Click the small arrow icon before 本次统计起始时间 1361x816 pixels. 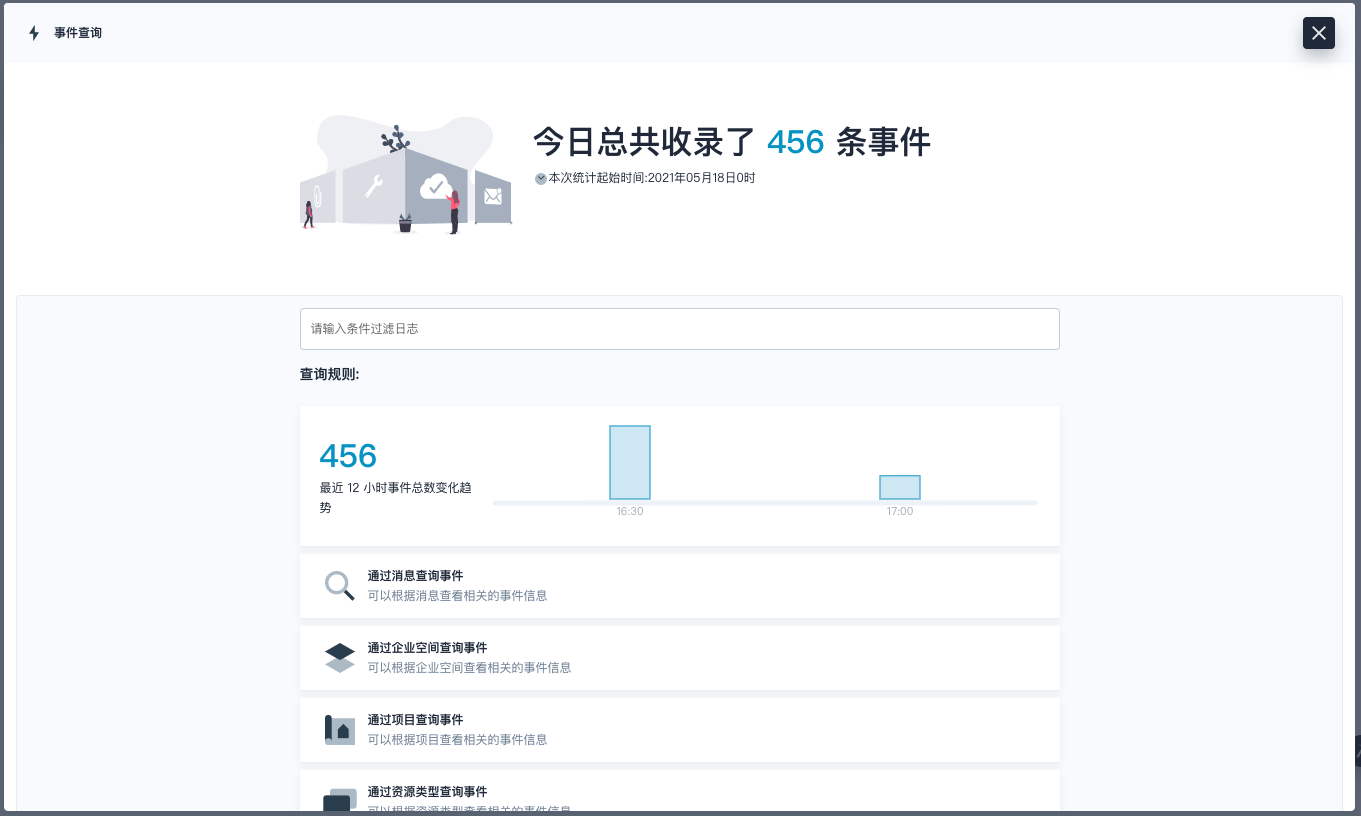541,178
